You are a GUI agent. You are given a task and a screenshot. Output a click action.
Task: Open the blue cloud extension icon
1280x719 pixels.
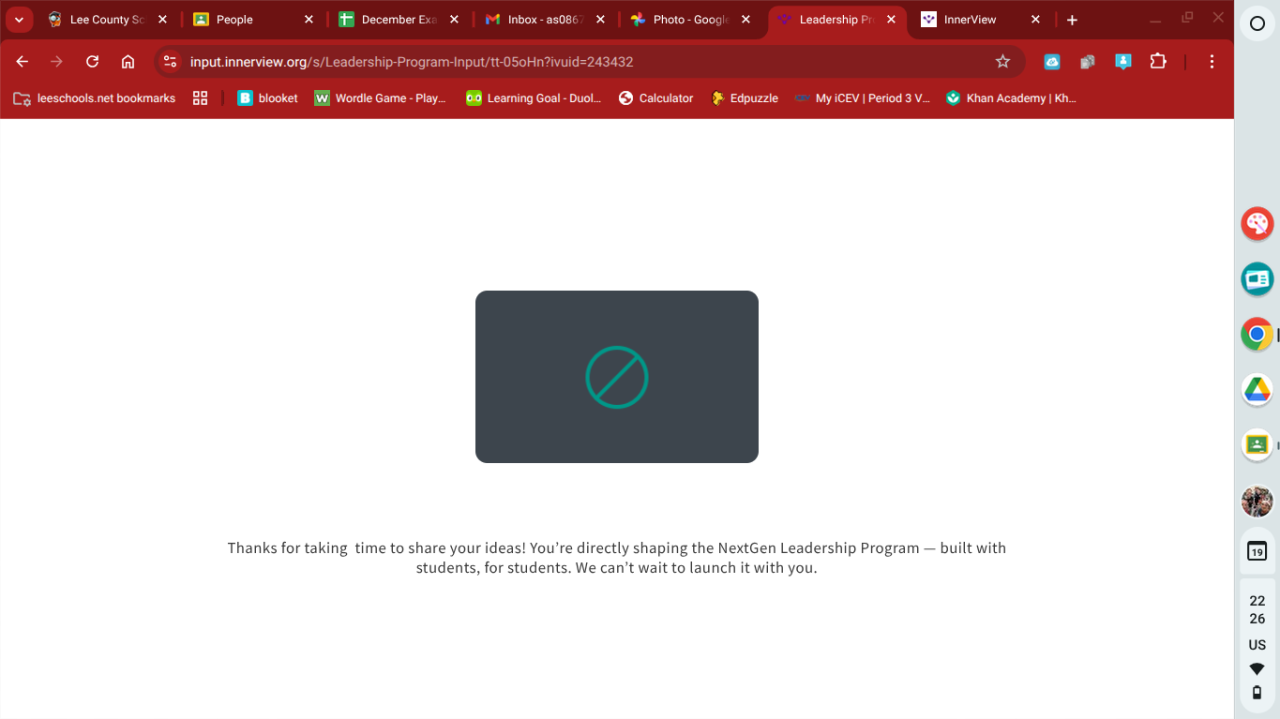coord(1052,61)
